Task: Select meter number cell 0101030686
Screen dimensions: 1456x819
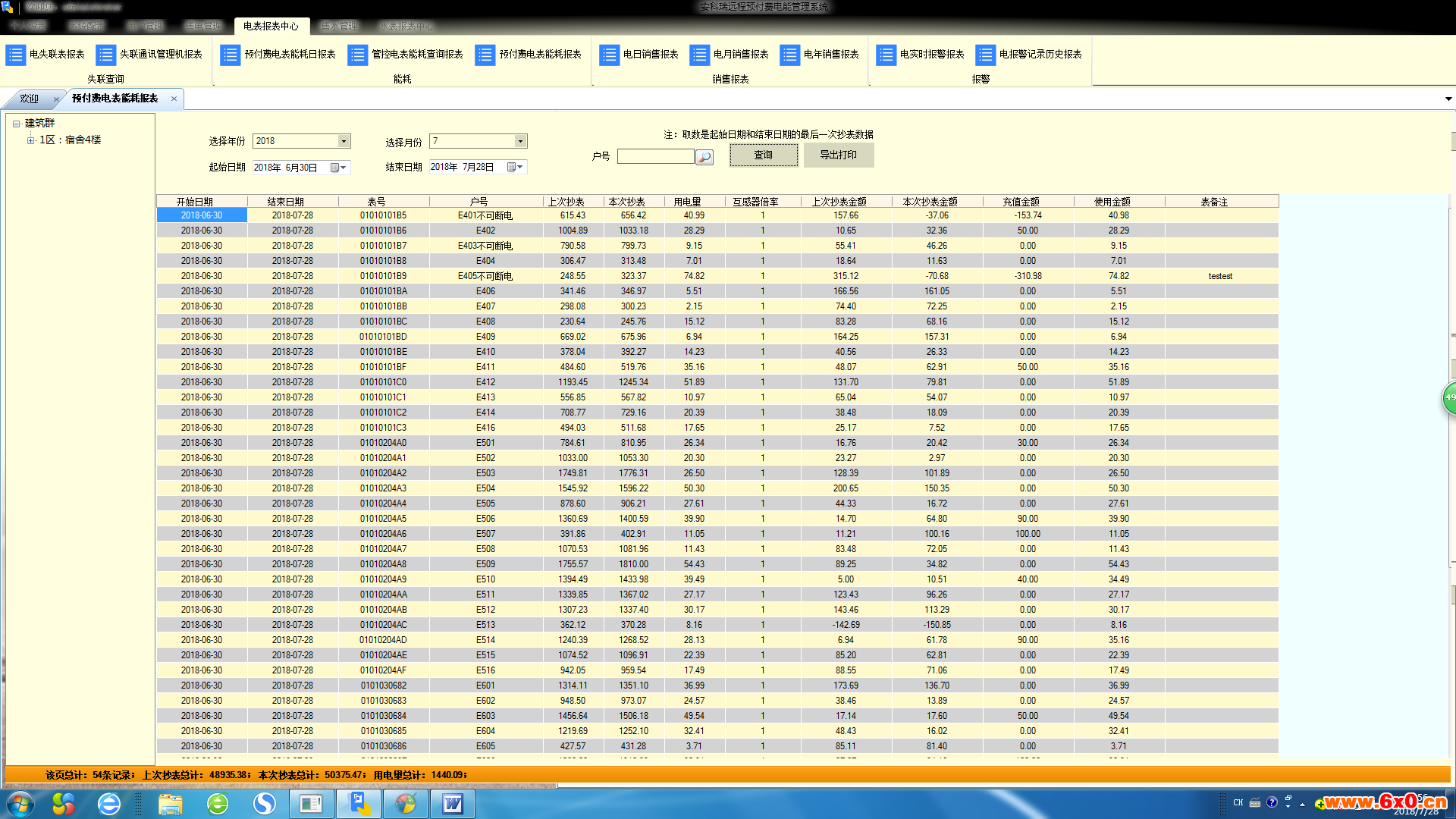Action: (x=384, y=746)
